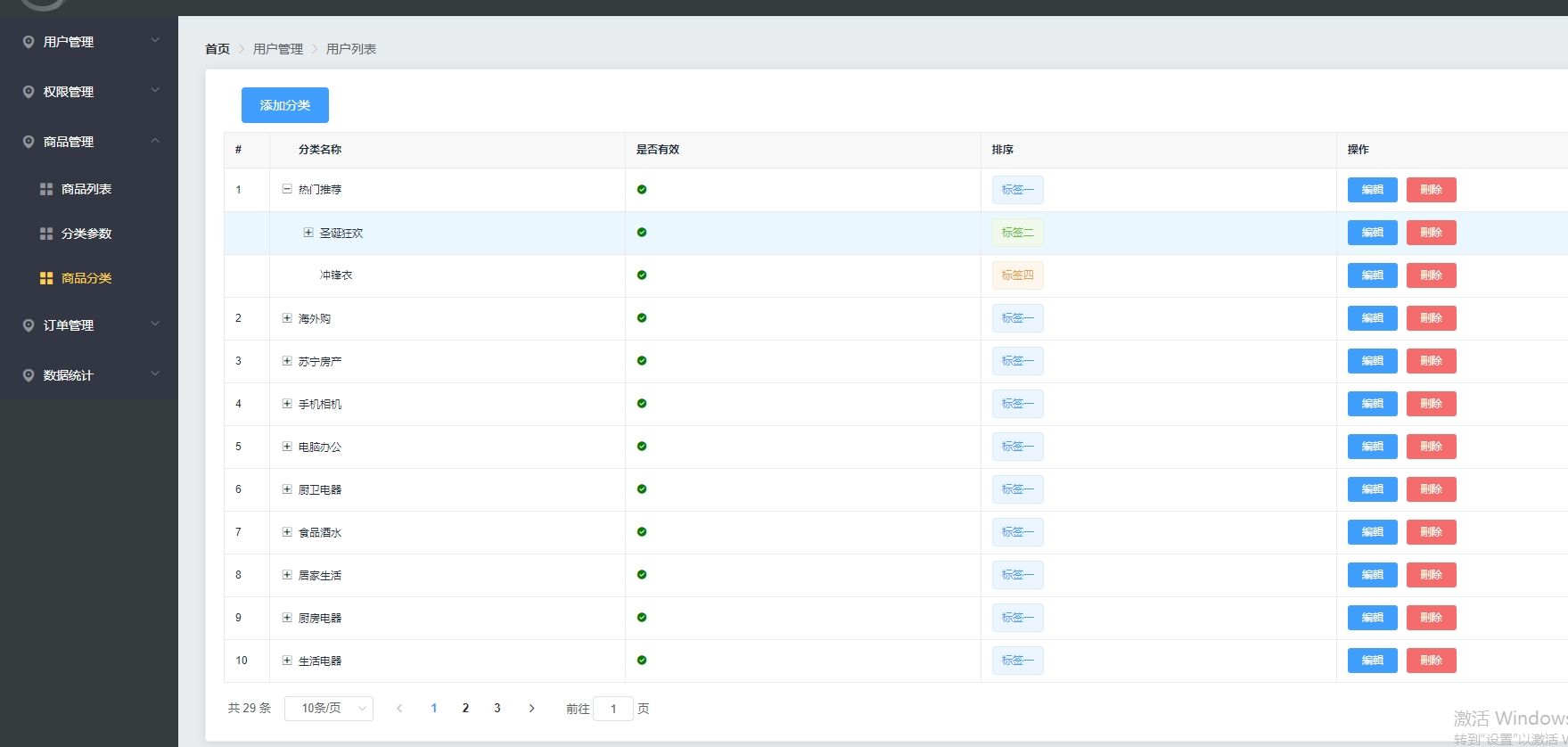Click the grid icon beside 分类参数

pyautogui.click(x=46, y=234)
